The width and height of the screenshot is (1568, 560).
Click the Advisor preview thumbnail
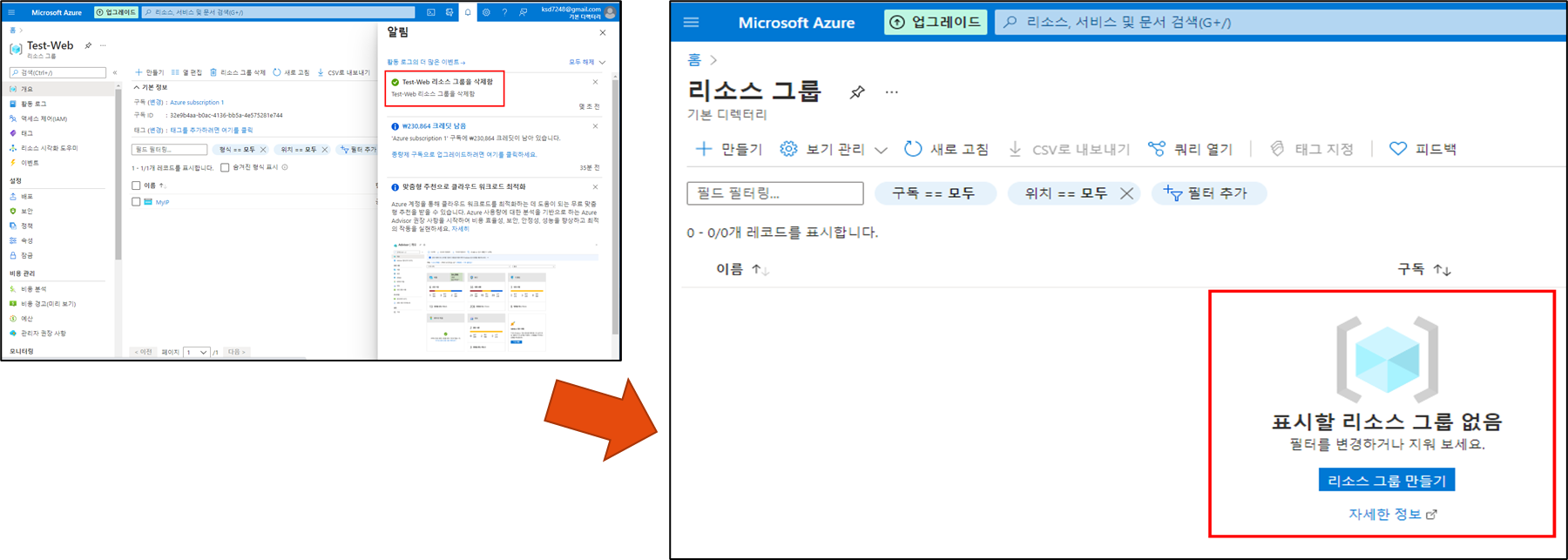(496, 296)
